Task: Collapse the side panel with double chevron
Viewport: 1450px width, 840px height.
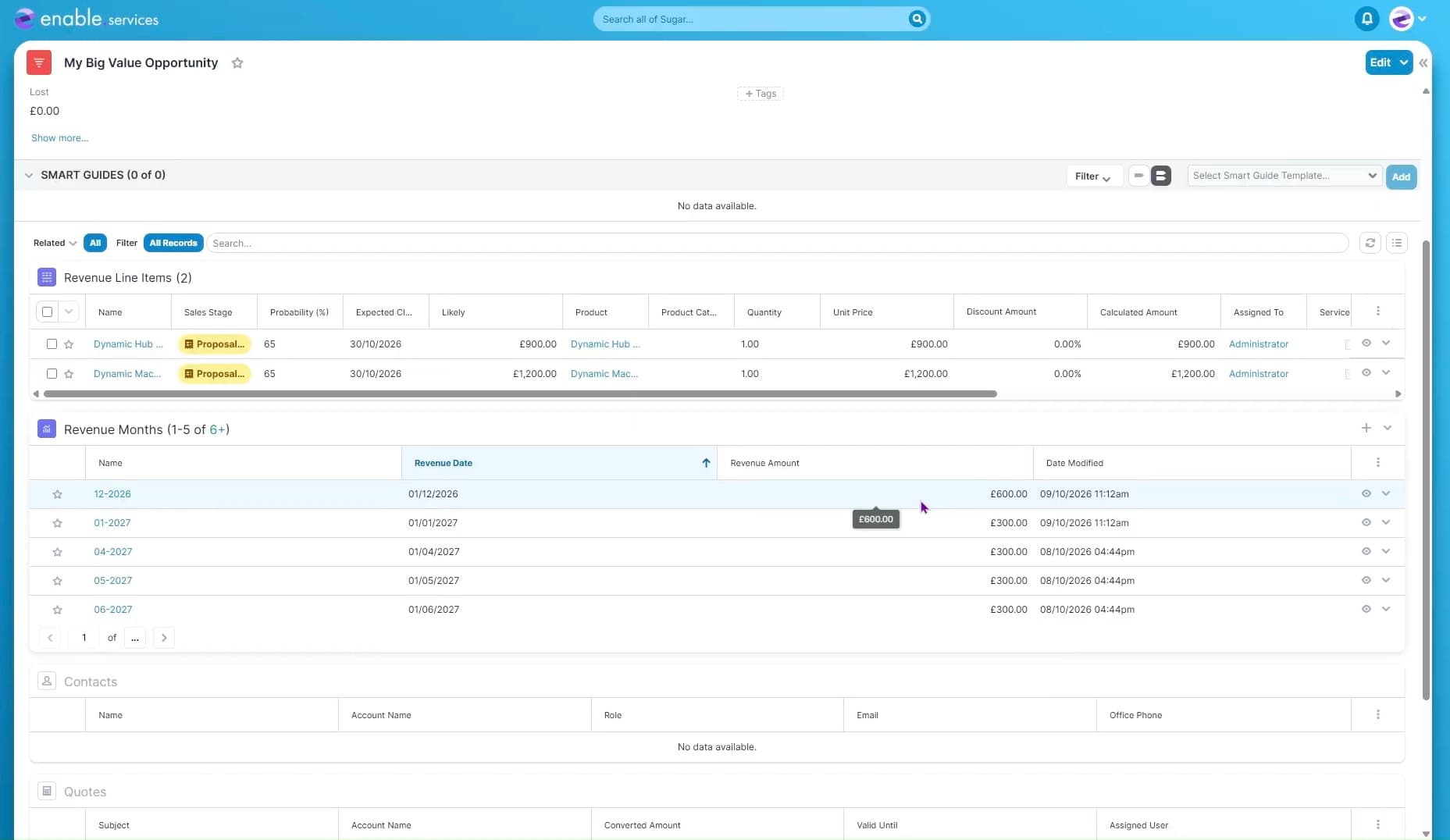Action: coord(1423,62)
